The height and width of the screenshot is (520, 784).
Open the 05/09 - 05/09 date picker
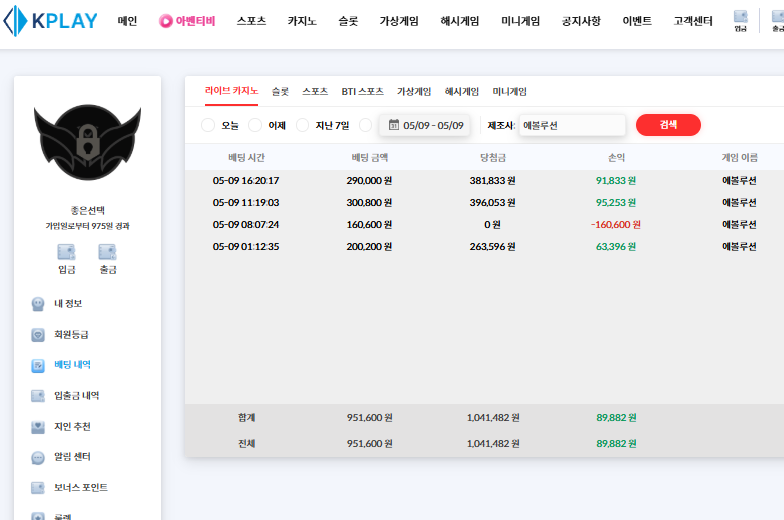pyautogui.click(x=424, y=125)
